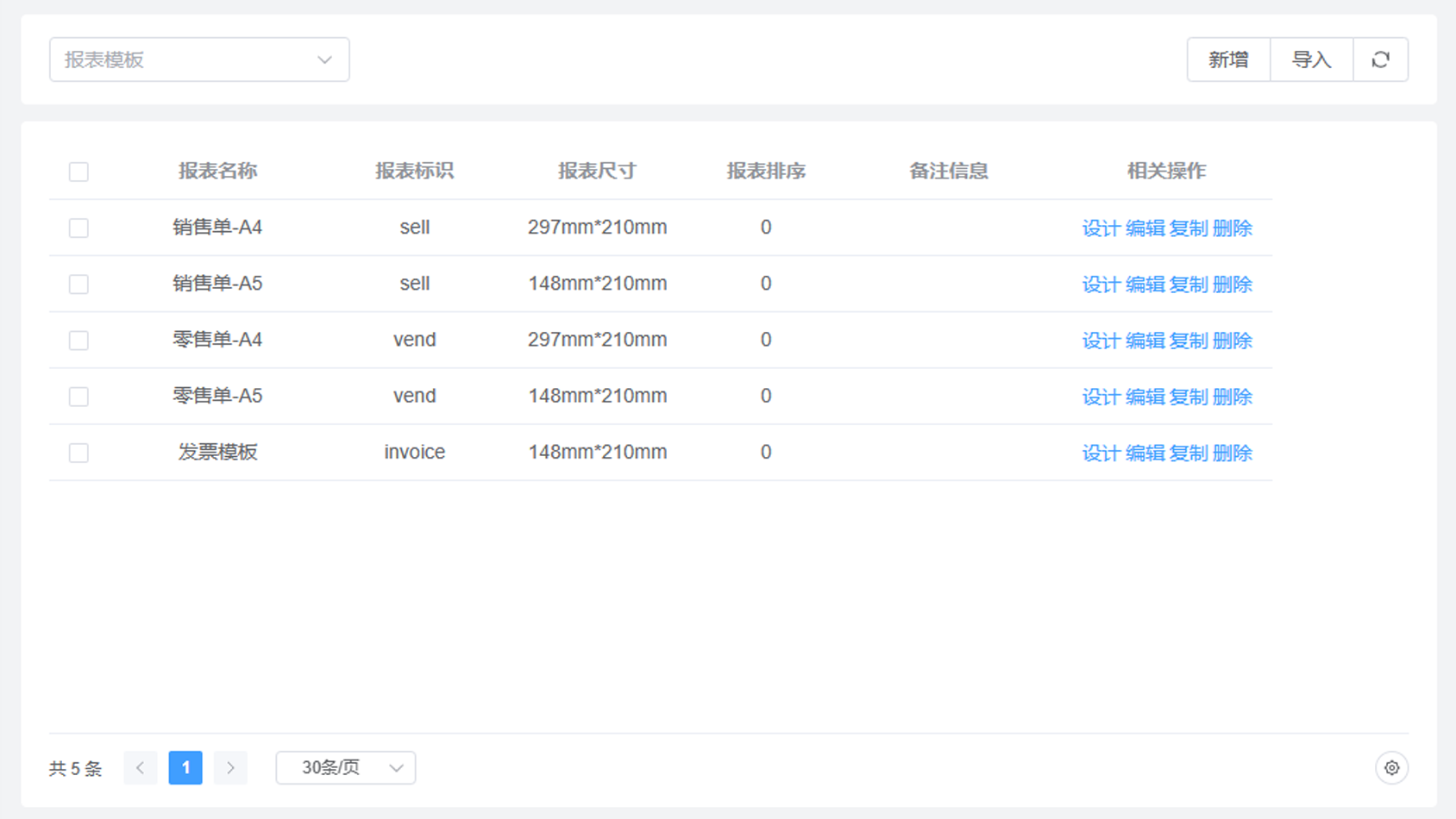Expand the 30条/页 page size selector

(345, 767)
